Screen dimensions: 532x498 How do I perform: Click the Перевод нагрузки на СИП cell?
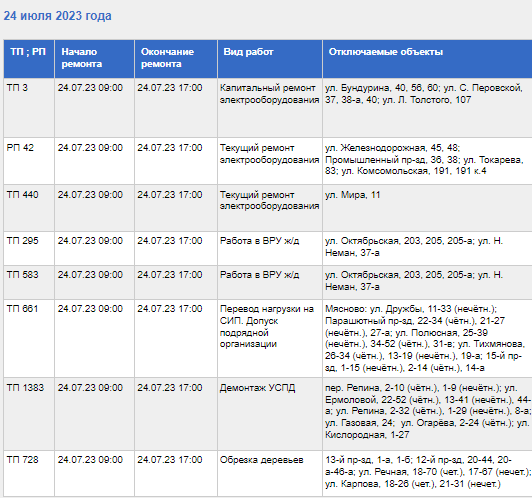point(270,339)
